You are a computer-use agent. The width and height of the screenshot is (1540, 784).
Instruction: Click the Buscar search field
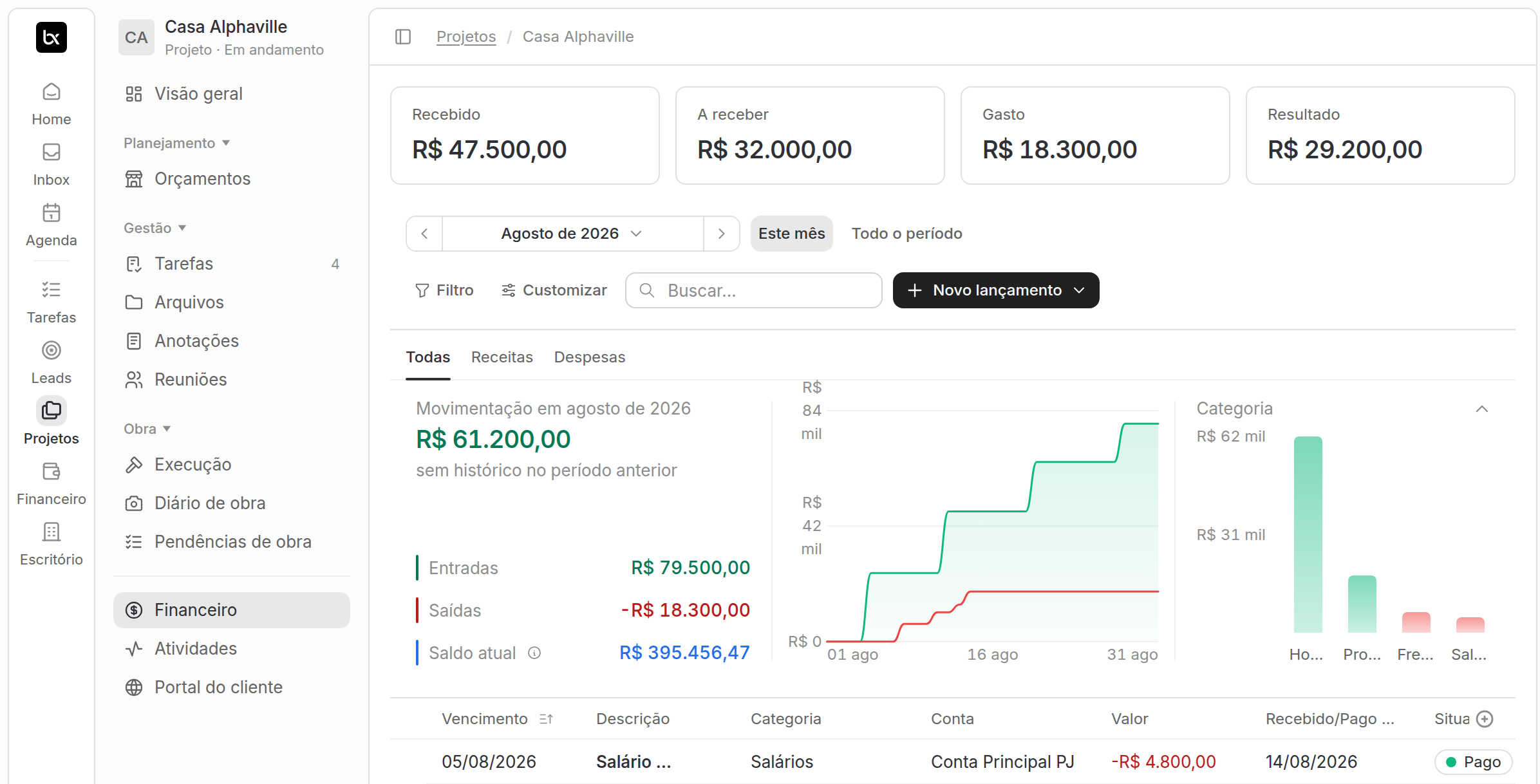[753, 290]
